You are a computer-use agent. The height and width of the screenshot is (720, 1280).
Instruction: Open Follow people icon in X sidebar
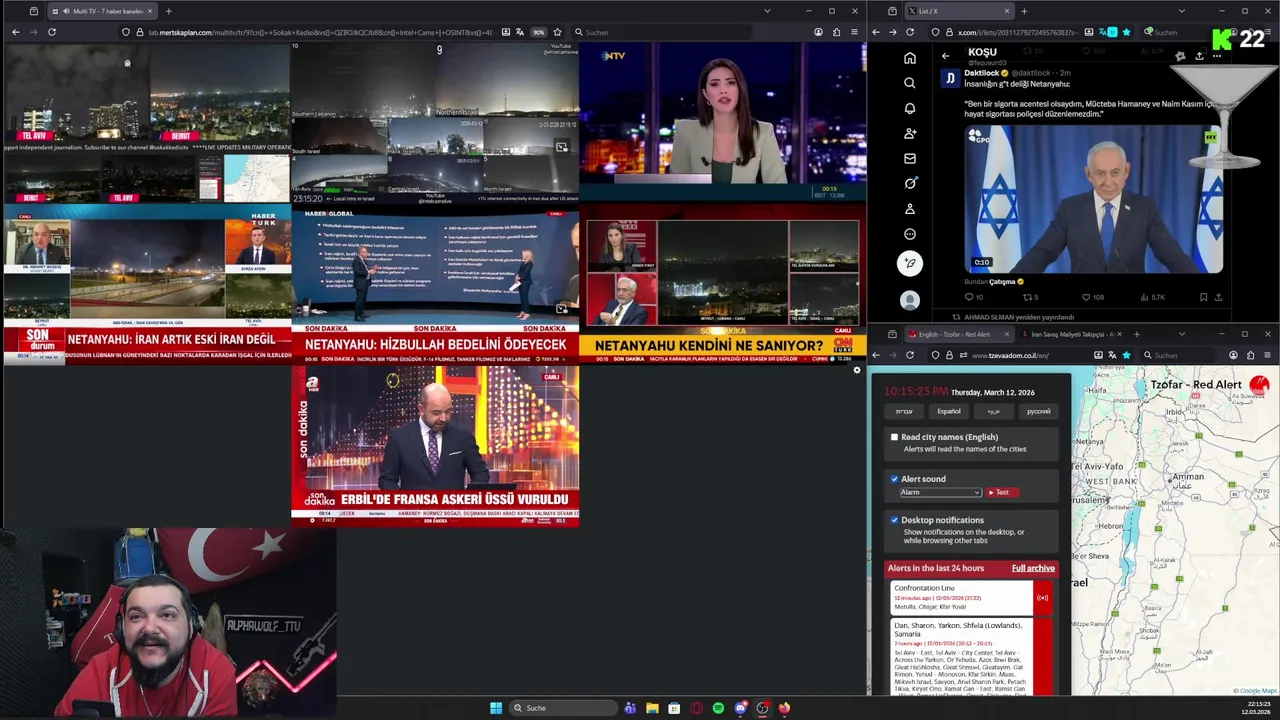click(x=909, y=133)
